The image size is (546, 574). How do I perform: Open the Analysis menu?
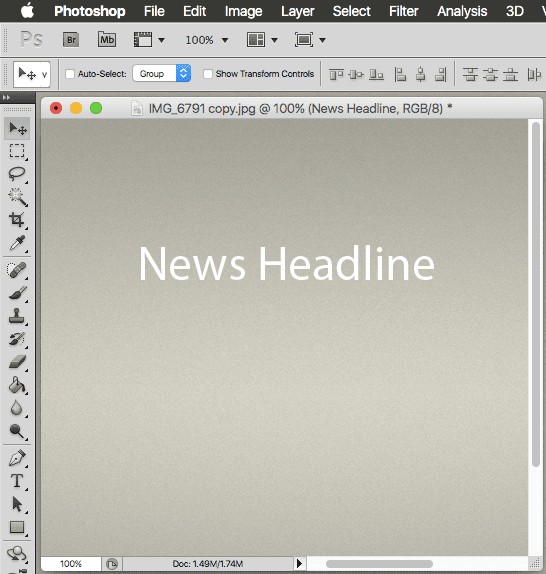[462, 11]
